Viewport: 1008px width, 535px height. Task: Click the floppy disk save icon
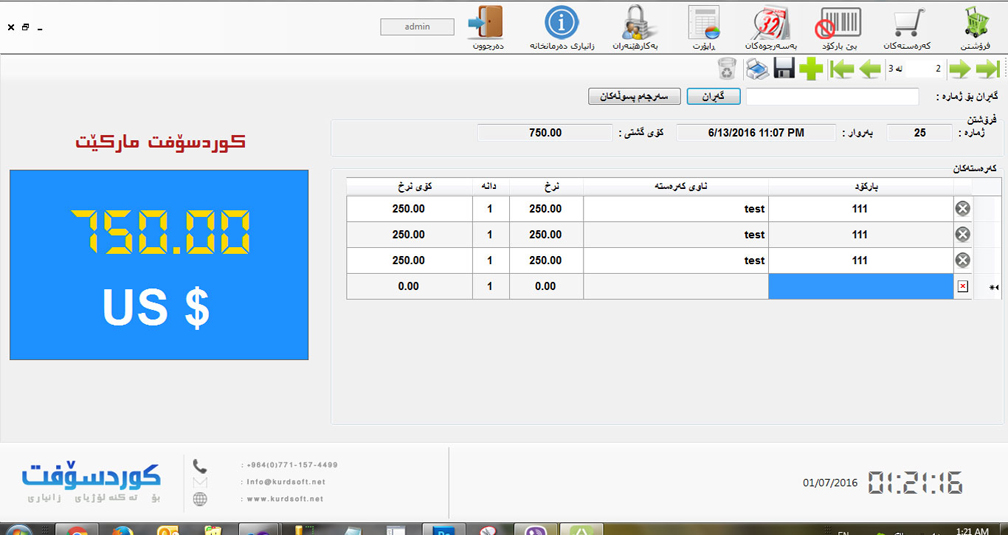point(784,68)
